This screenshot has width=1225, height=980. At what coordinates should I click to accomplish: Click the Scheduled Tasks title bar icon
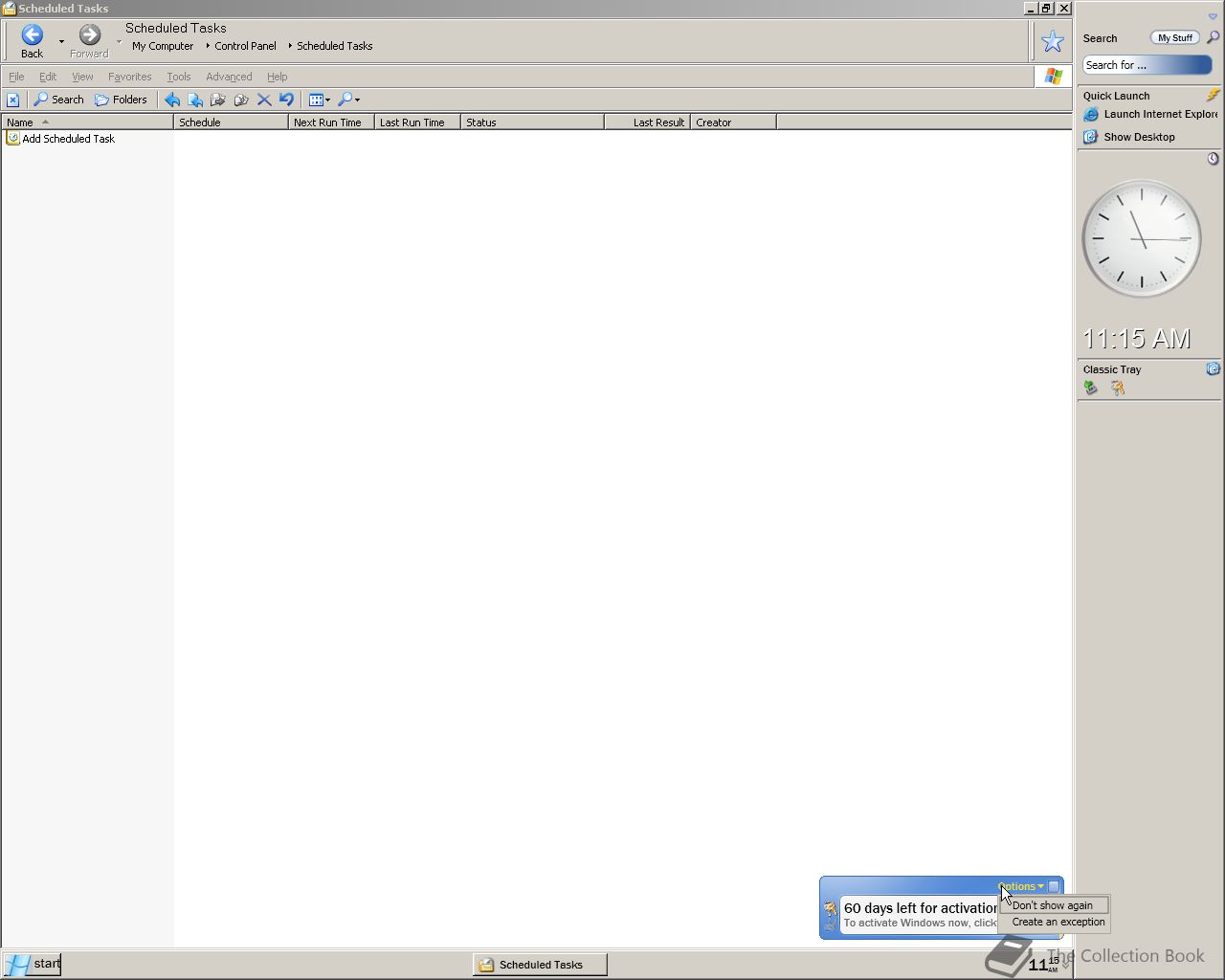click(9, 9)
